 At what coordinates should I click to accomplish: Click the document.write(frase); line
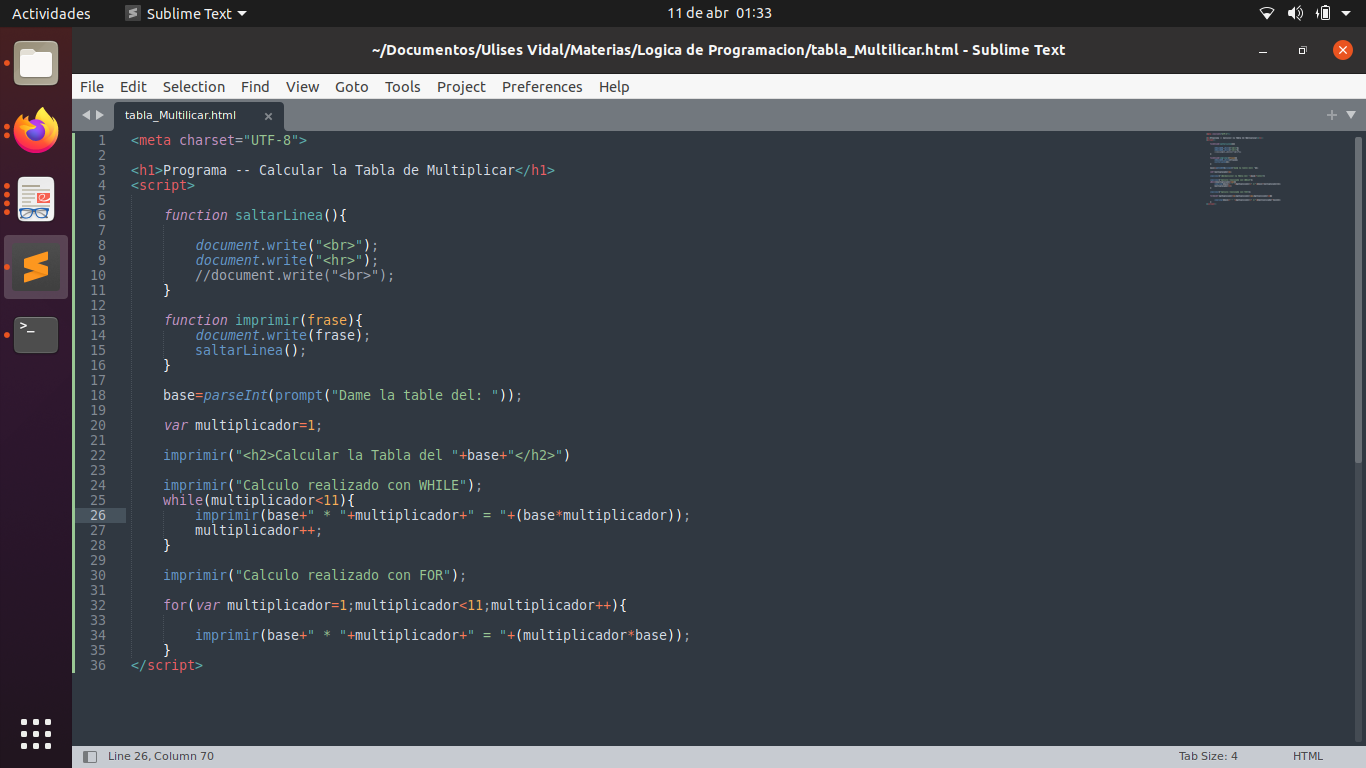coord(283,335)
